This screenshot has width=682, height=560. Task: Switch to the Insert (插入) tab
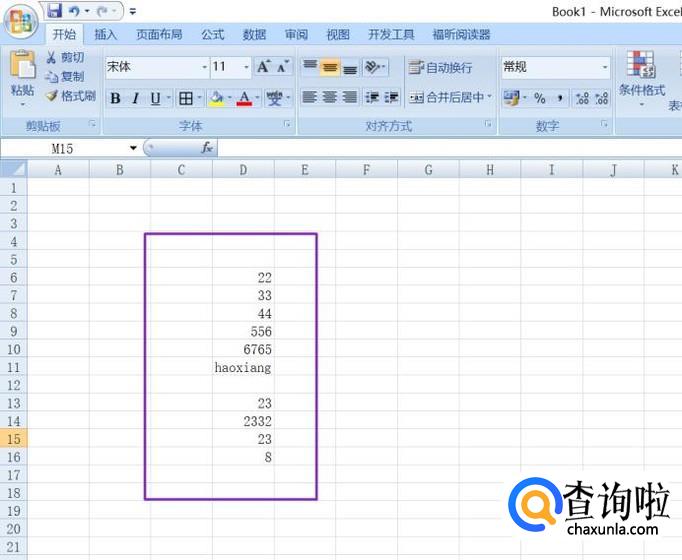[x=106, y=34]
